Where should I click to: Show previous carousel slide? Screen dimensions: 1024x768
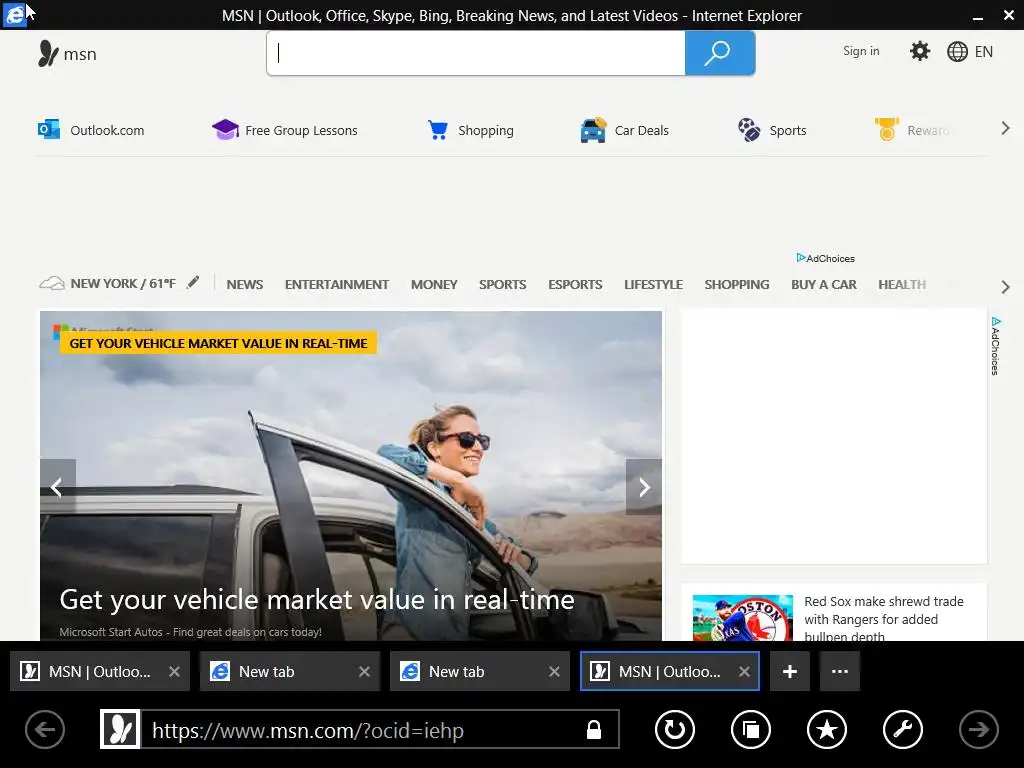tap(57, 487)
